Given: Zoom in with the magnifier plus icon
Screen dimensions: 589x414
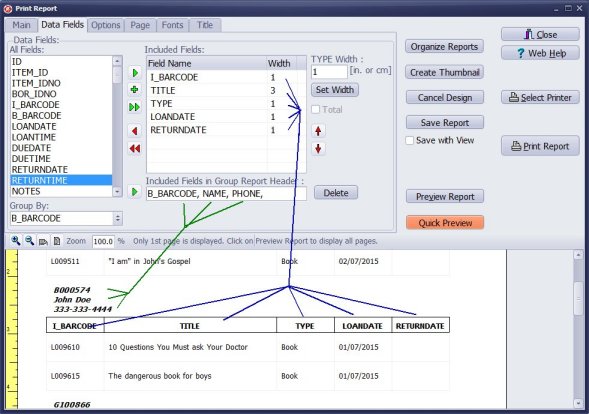Looking at the screenshot, I should [16, 241].
